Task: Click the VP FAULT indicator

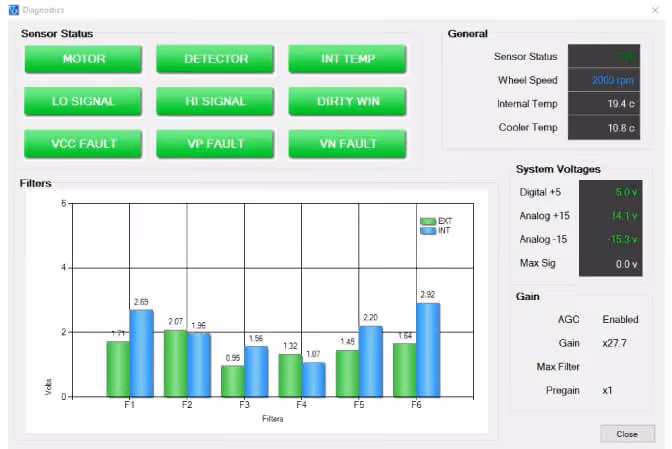Action: click(x=215, y=144)
